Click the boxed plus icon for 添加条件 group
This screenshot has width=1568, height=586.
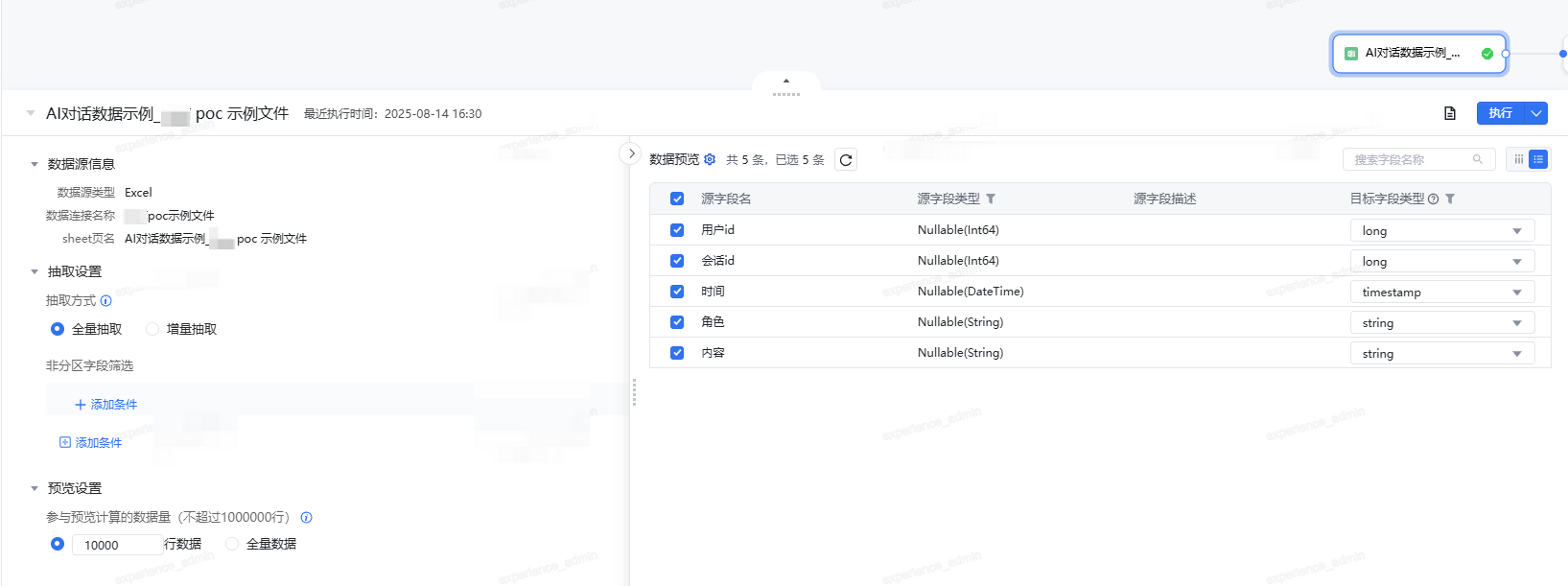coord(65,442)
